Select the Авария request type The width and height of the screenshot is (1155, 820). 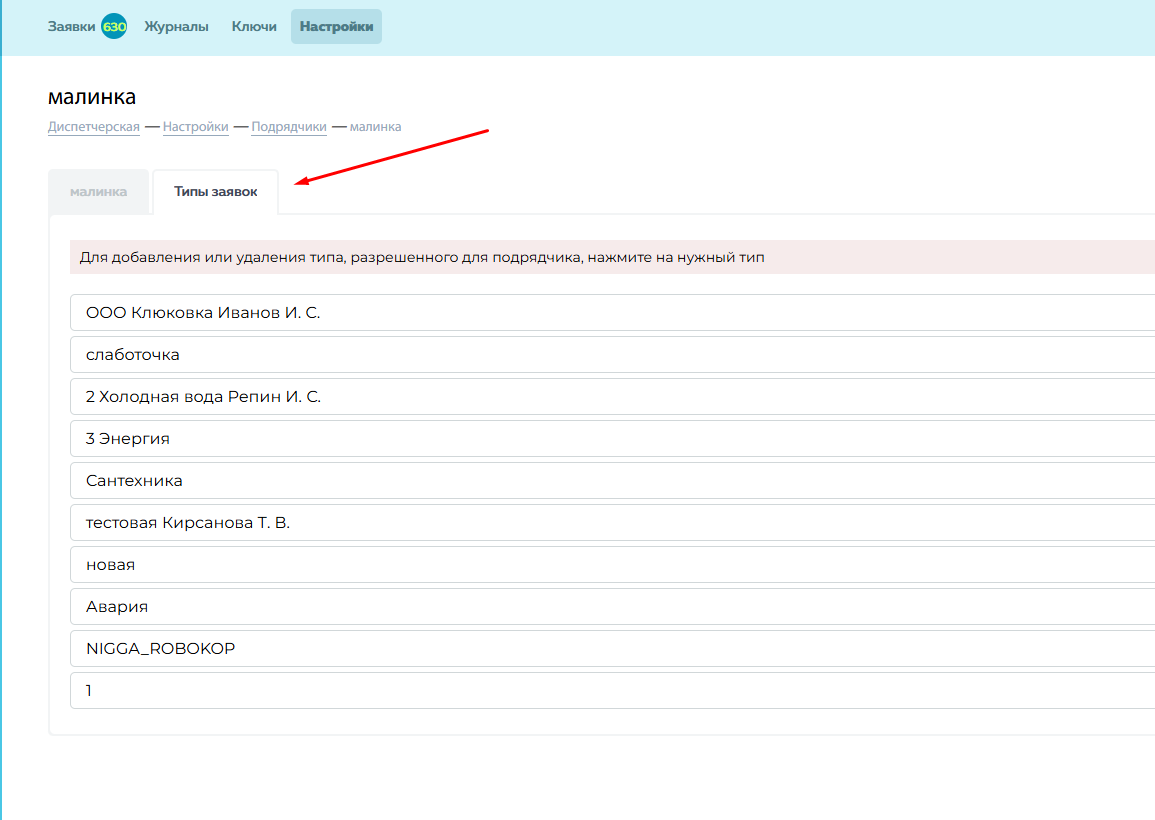pos(610,607)
